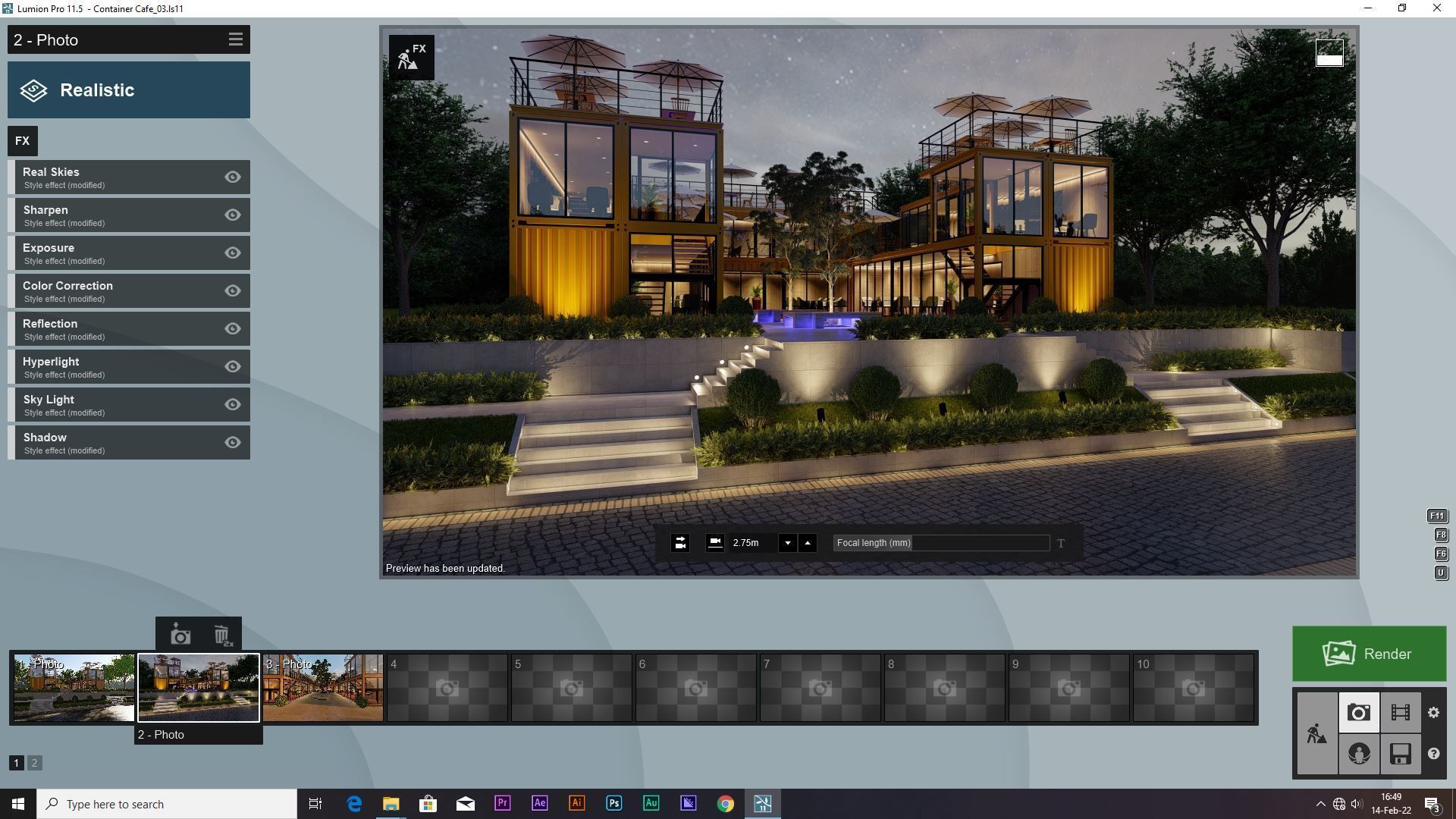Select Photo mode camera icon
This screenshot has height=819, width=1456.
click(1359, 712)
